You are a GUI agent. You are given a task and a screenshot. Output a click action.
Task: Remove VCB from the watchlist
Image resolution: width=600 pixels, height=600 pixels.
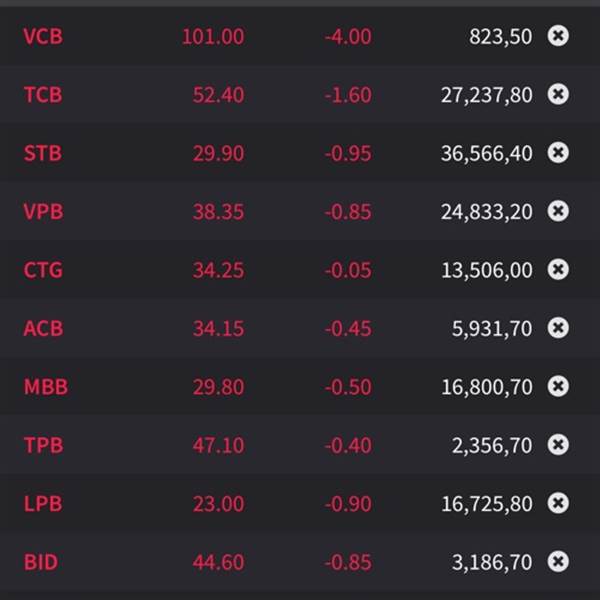point(558,36)
